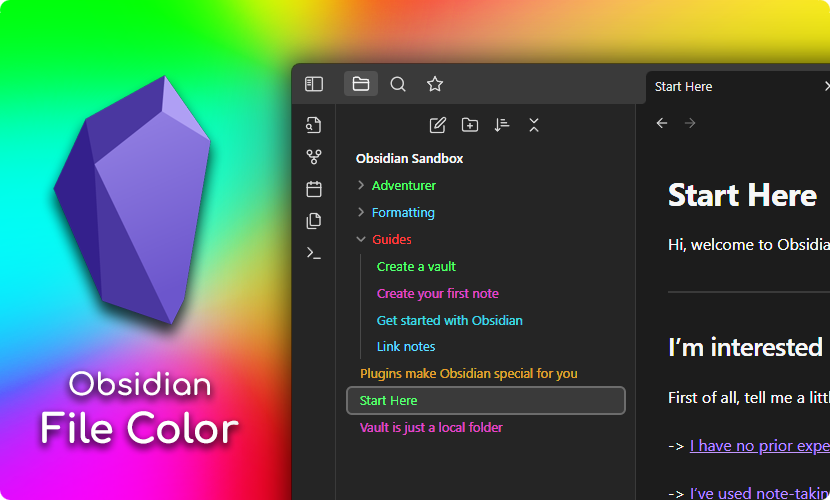Click the 'I'm interested' heading
The height and width of the screenshot is (500, 830).
[x=745, y=348]
